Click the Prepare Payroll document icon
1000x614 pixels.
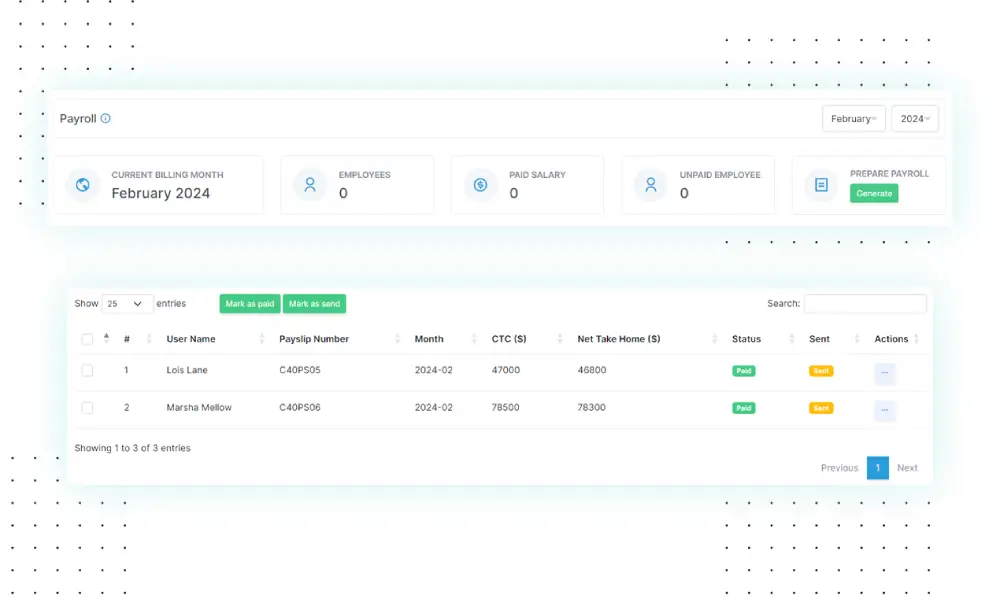(x=821, y=185)
